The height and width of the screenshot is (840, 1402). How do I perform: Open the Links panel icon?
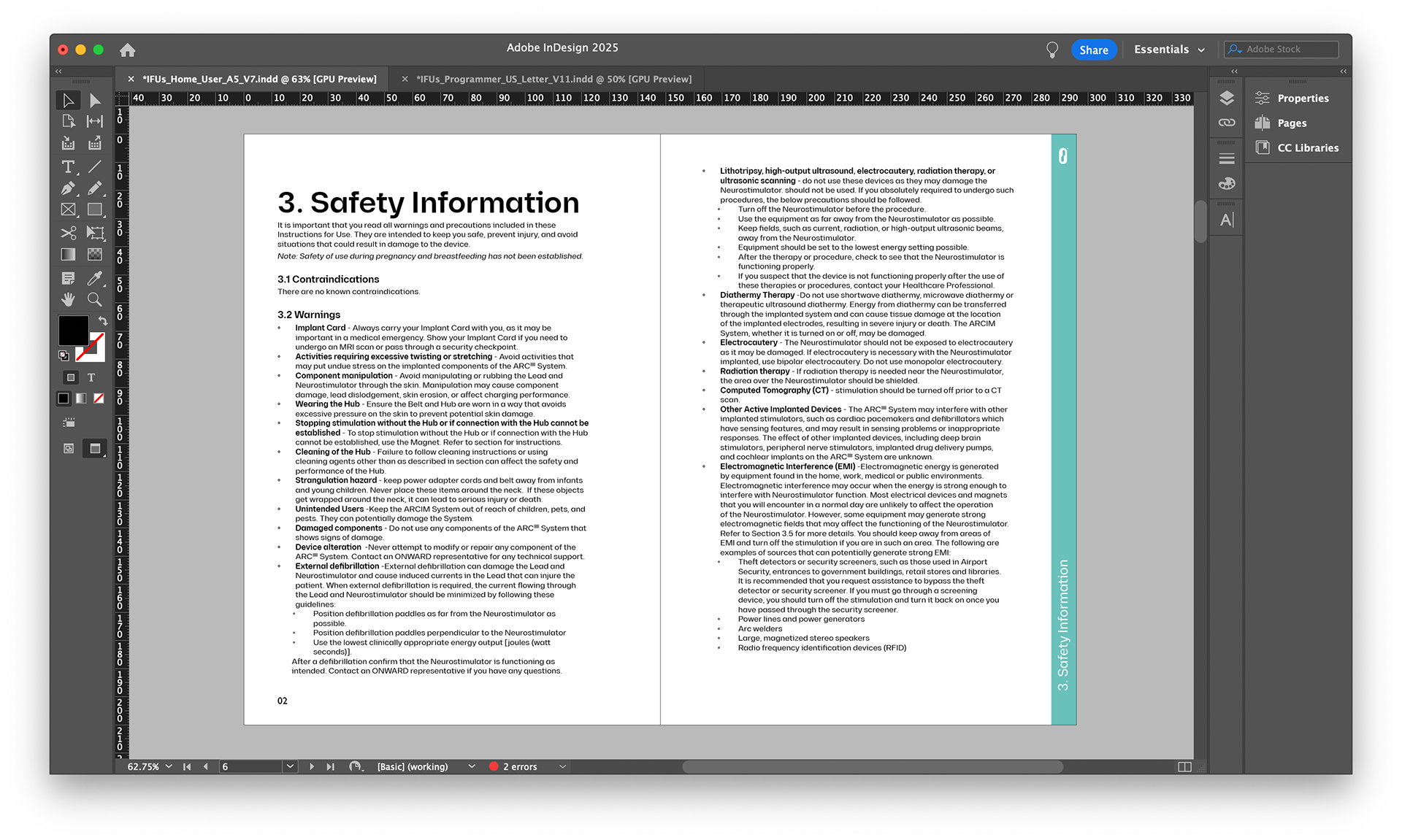pos(1227,123)
